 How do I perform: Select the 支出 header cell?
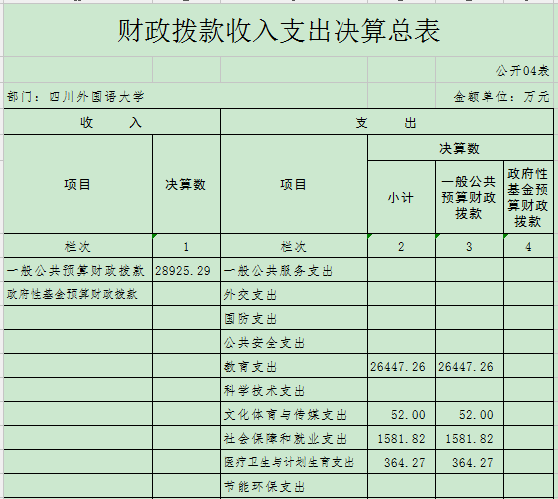pos(387,122)
